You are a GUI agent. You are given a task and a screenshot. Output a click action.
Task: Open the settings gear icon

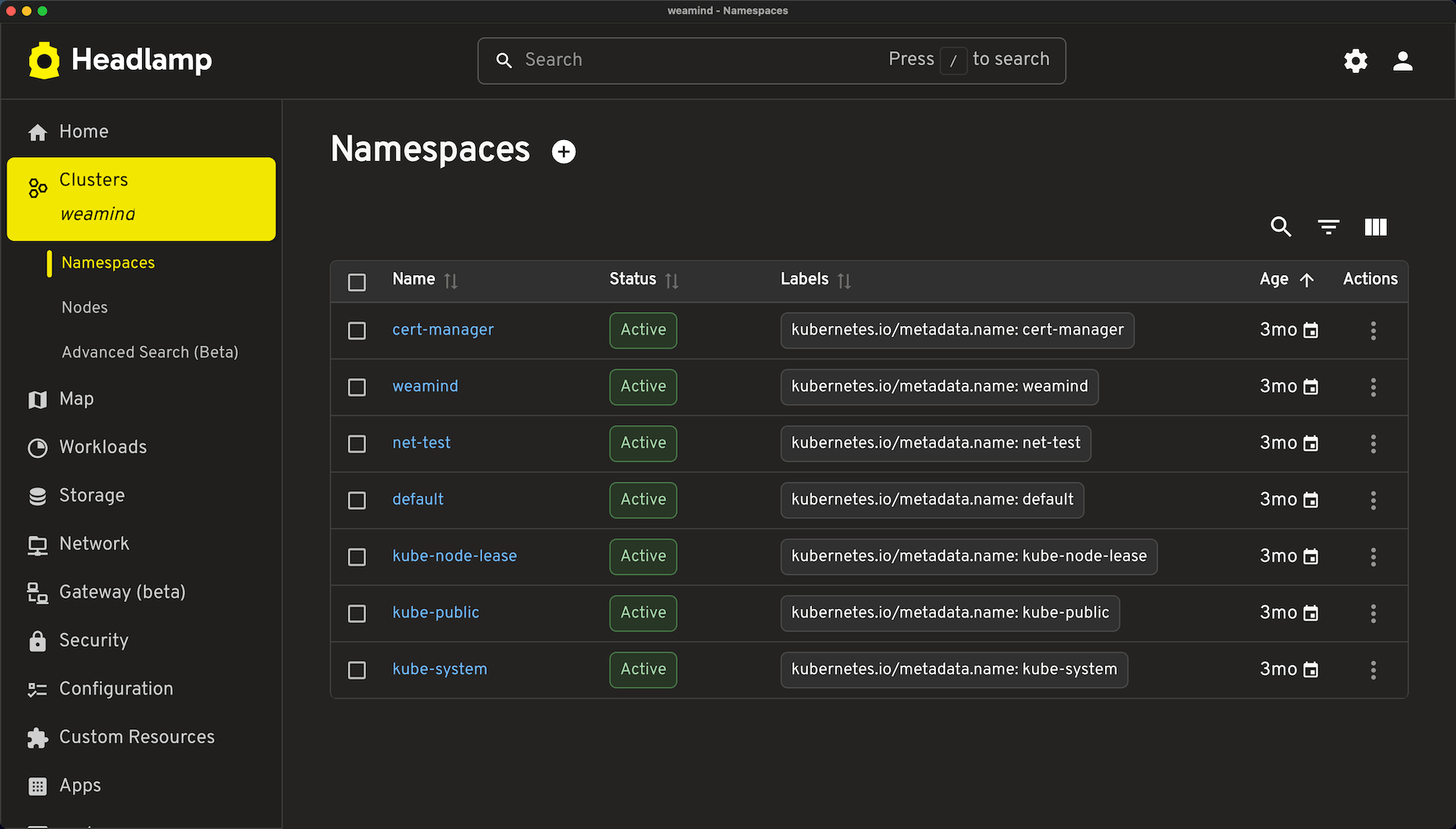[x=1355, y=61]
